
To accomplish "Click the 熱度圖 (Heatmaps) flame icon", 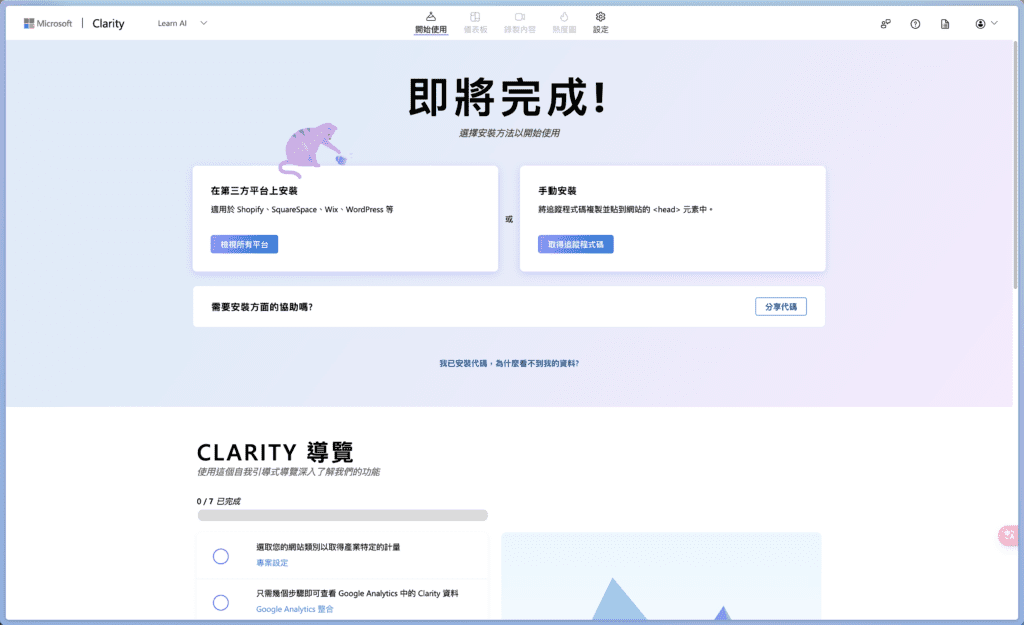I will (x=563, y=17).
